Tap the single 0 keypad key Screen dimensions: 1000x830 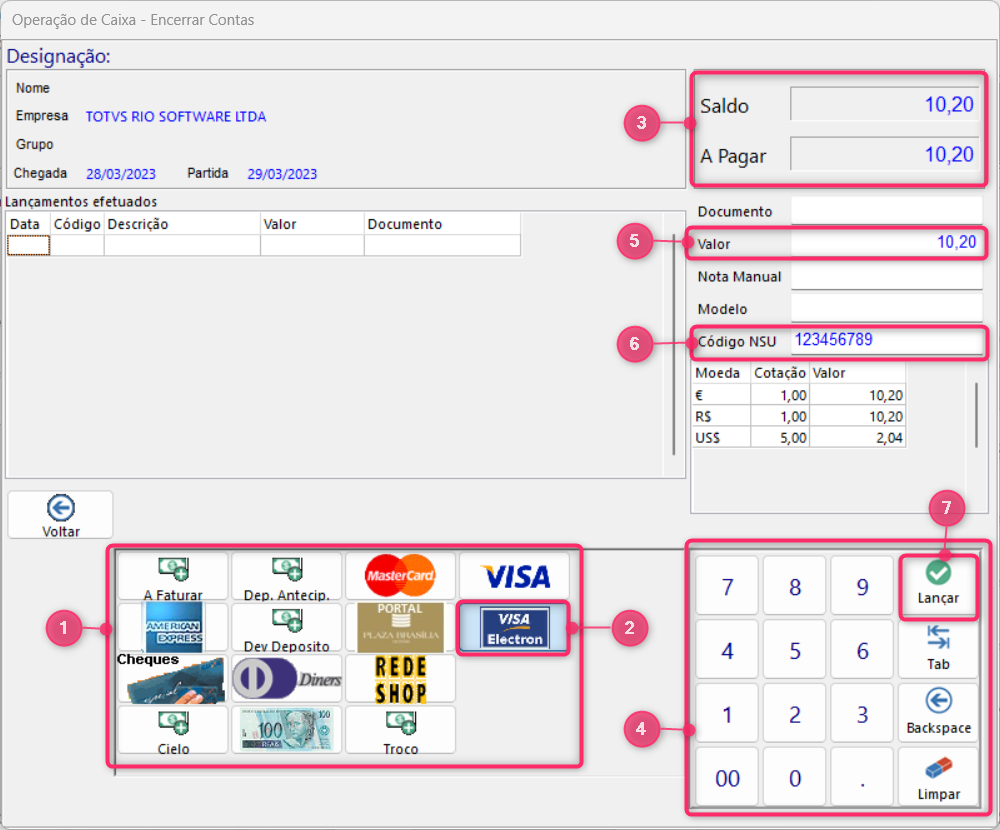(x=795, y=778)
